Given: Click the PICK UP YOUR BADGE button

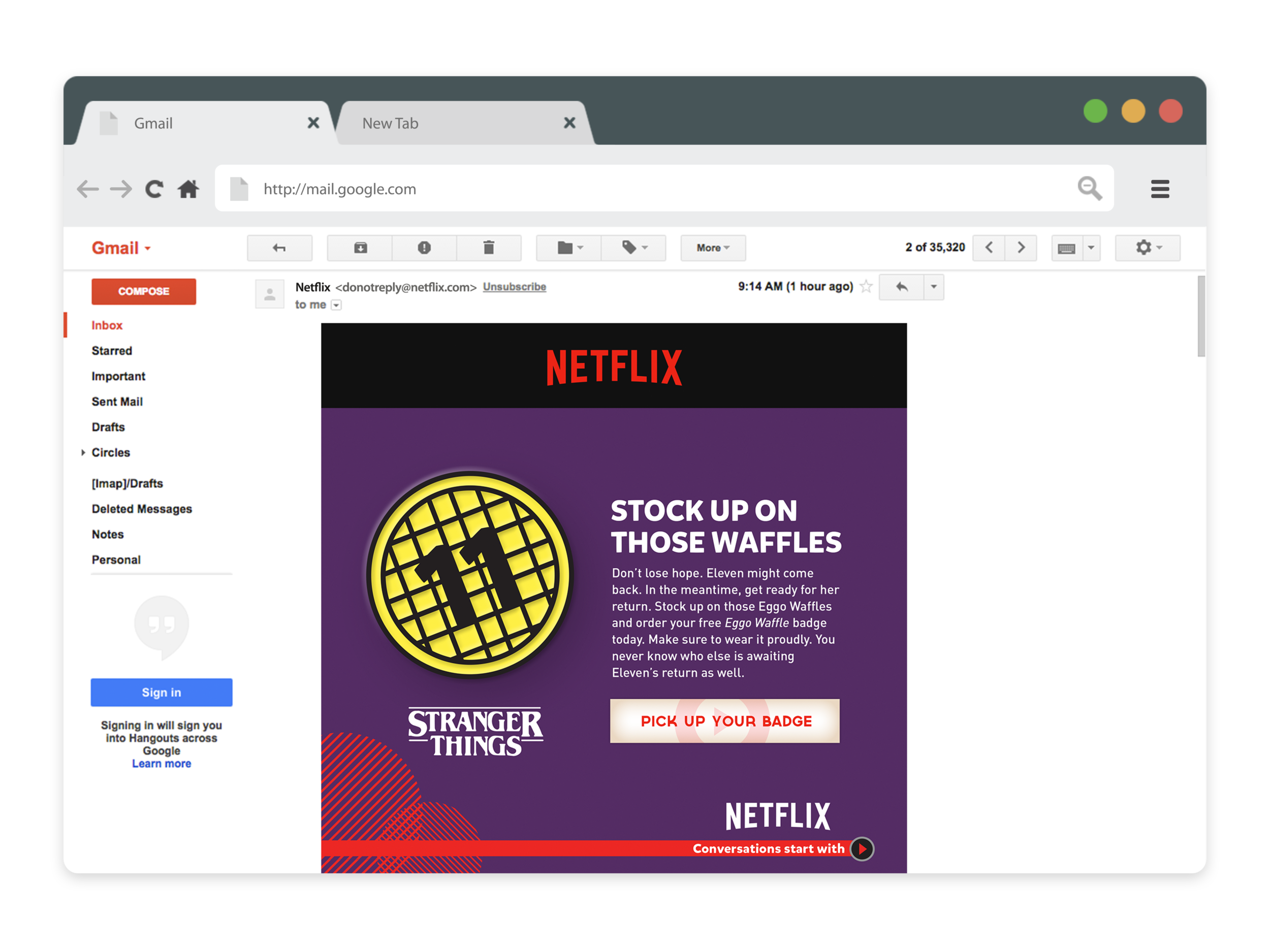Looking at the screenshot, I should (724, 721).
